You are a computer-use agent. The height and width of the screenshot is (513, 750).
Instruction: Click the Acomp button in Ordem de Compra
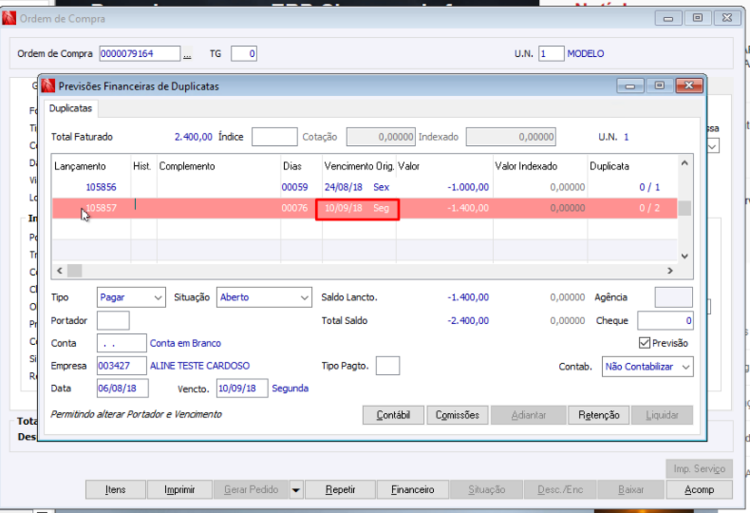(699, 490)
